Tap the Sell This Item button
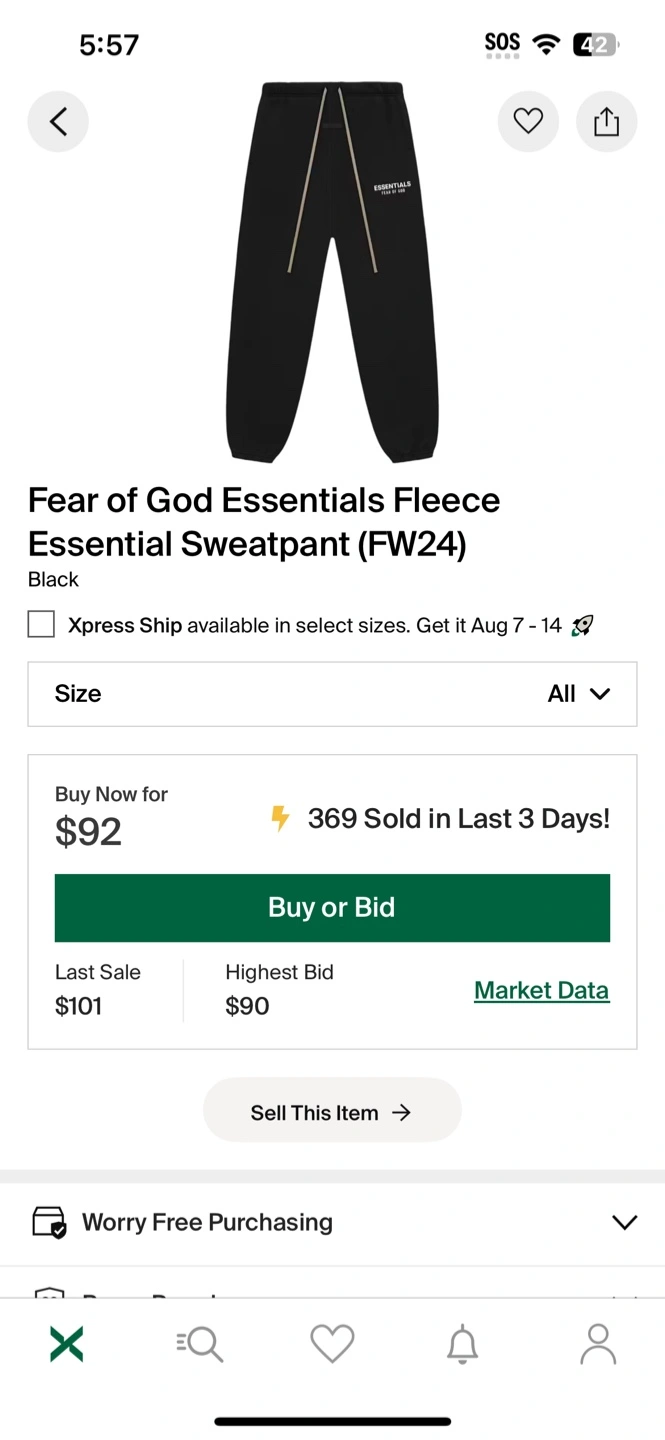Image resolution: width=665 pixels, height=1440 pixels. coord(332,1112)
